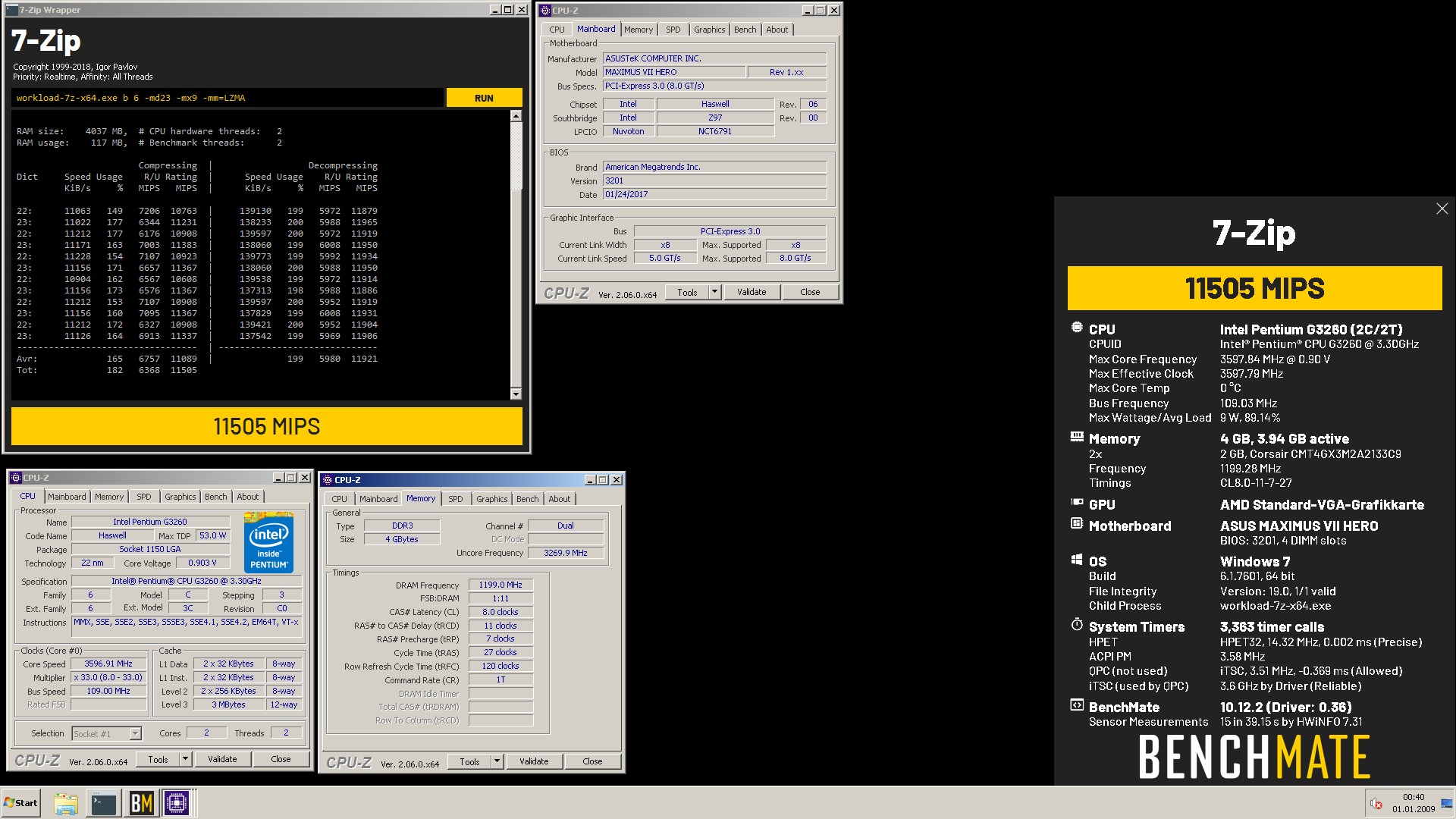Screen dimensions: 1456x819
Task: Open Graphics tab in Memory CPU-Z window
Action: (492, 499)
